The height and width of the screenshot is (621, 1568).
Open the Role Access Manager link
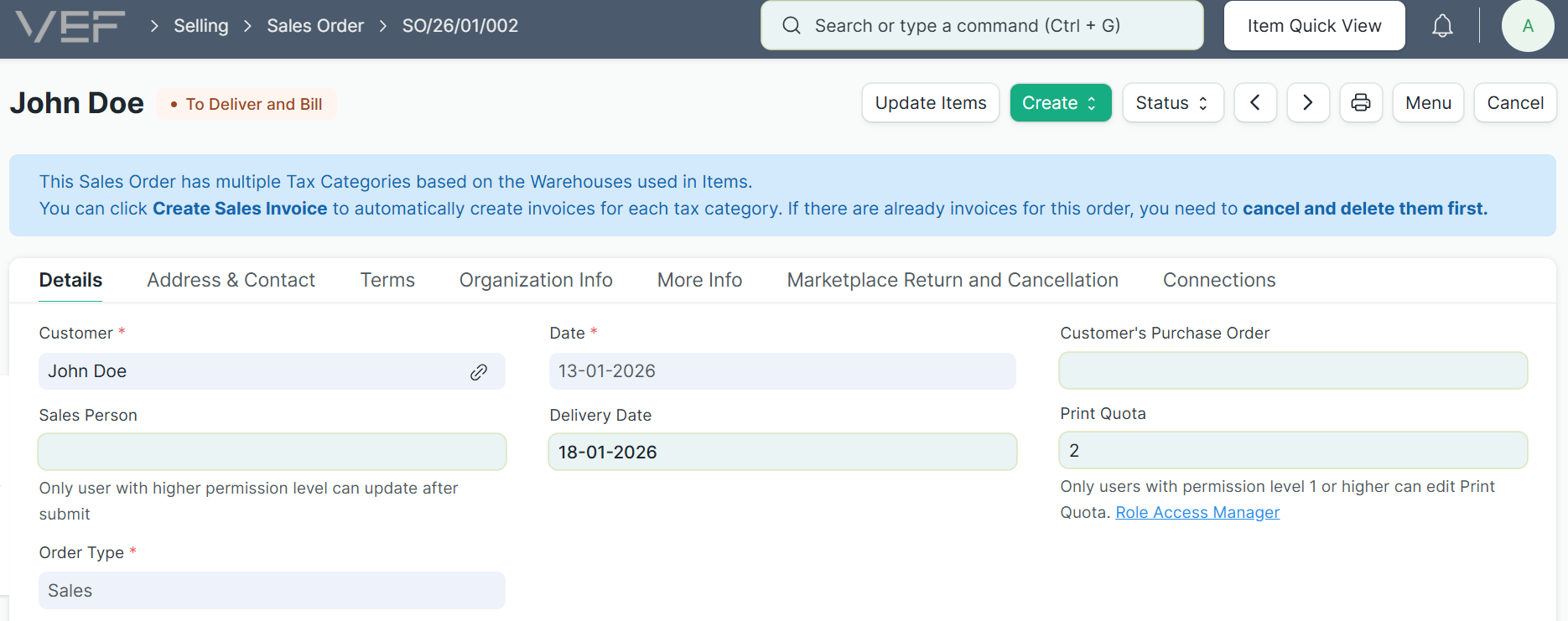coord(1197,513)
